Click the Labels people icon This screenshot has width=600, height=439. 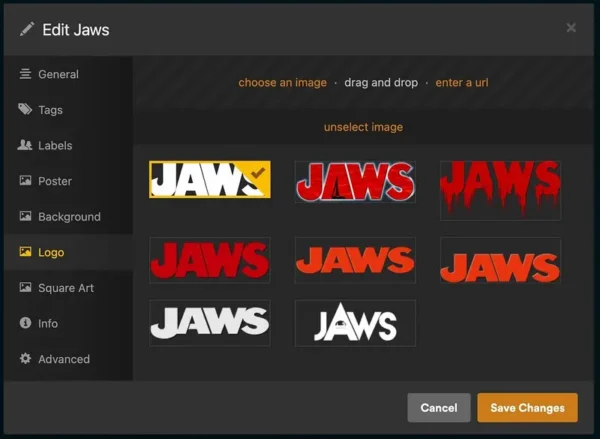pos(25,146)
